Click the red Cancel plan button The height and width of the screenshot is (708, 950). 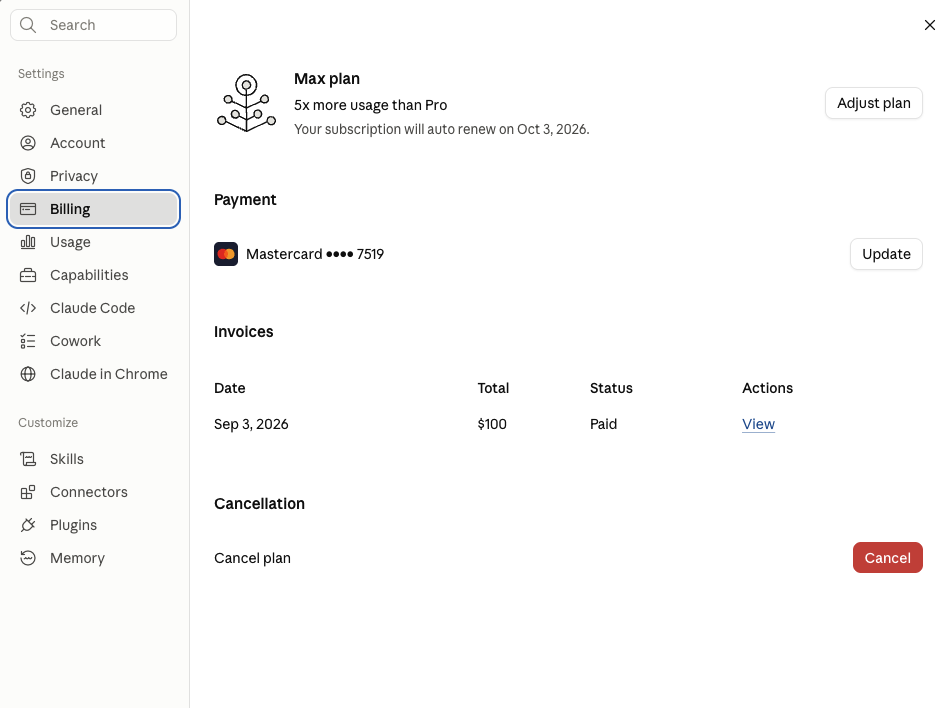click(x=888, y=558)
